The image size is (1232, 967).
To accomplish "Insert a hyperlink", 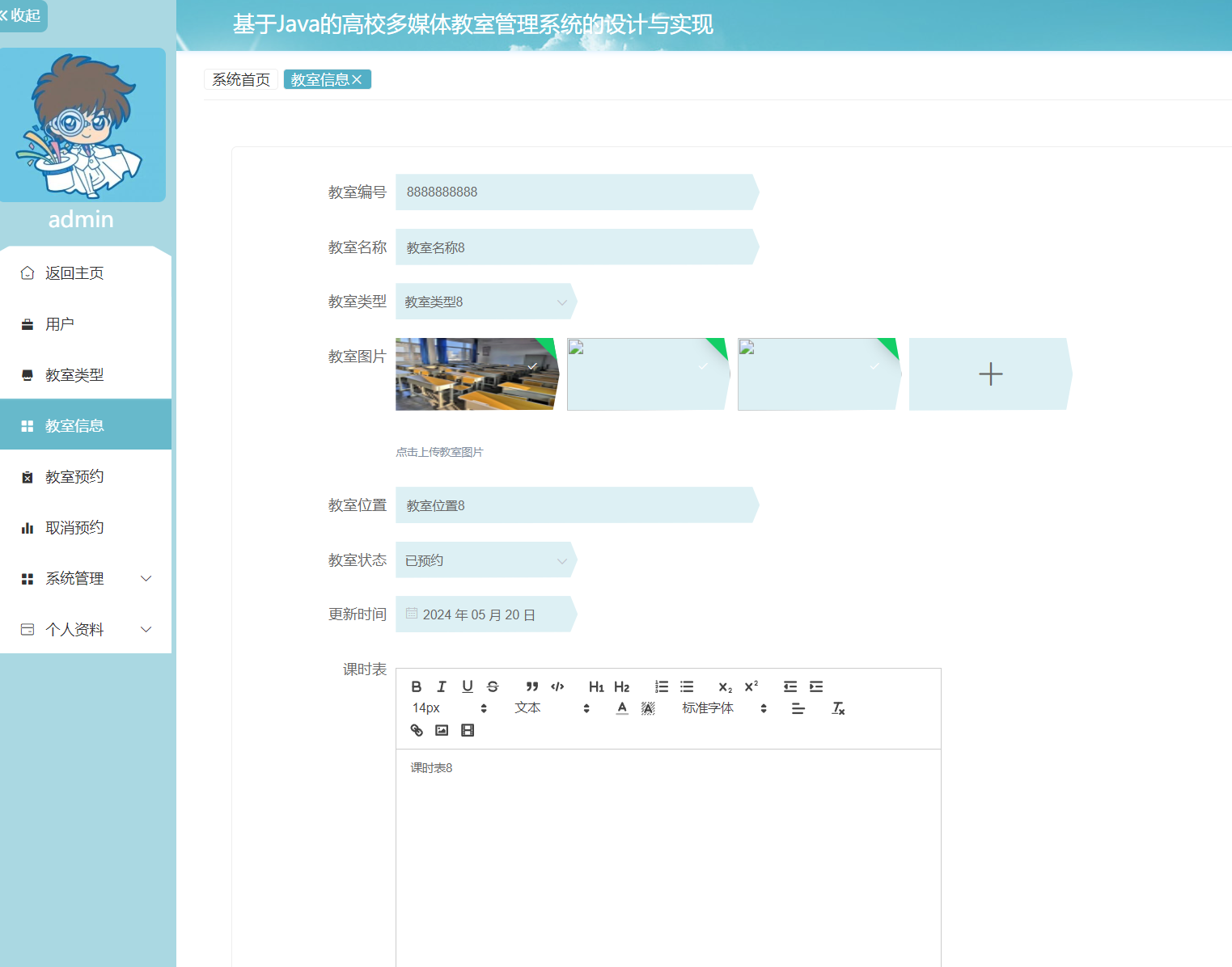I will click(417, 730).
